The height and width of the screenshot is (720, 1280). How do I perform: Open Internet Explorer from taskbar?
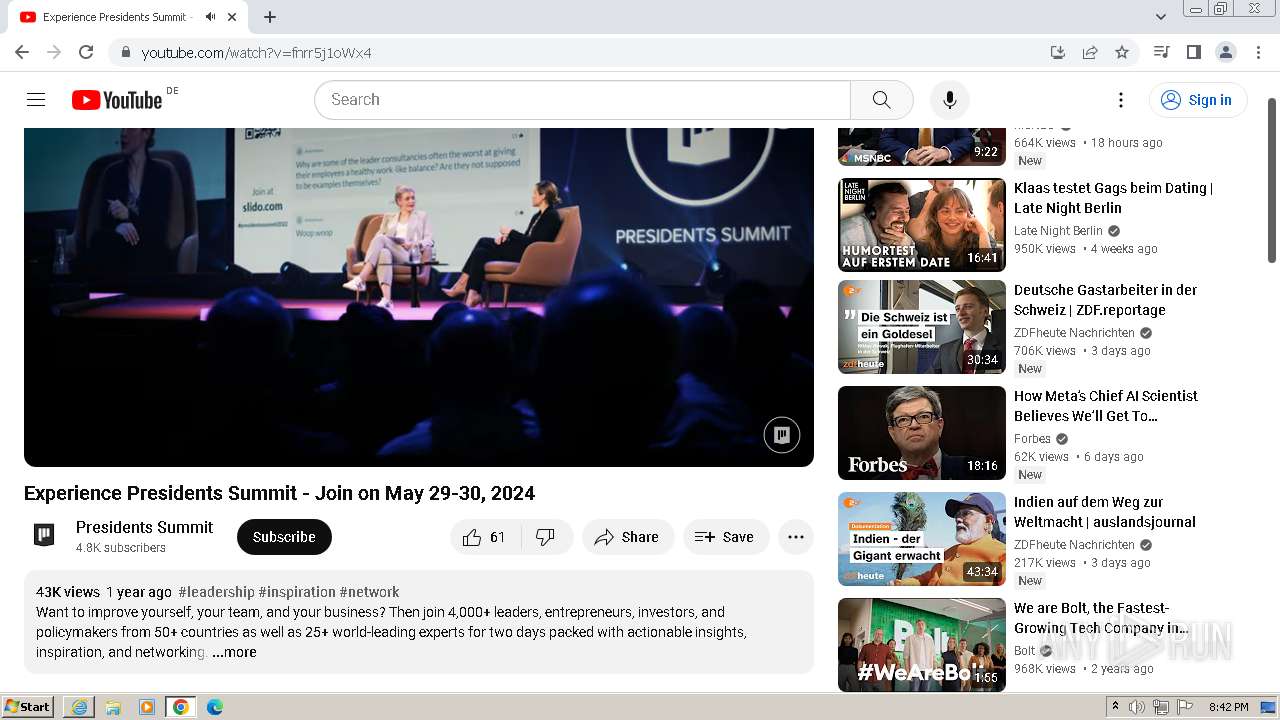[x=79, y=707]
